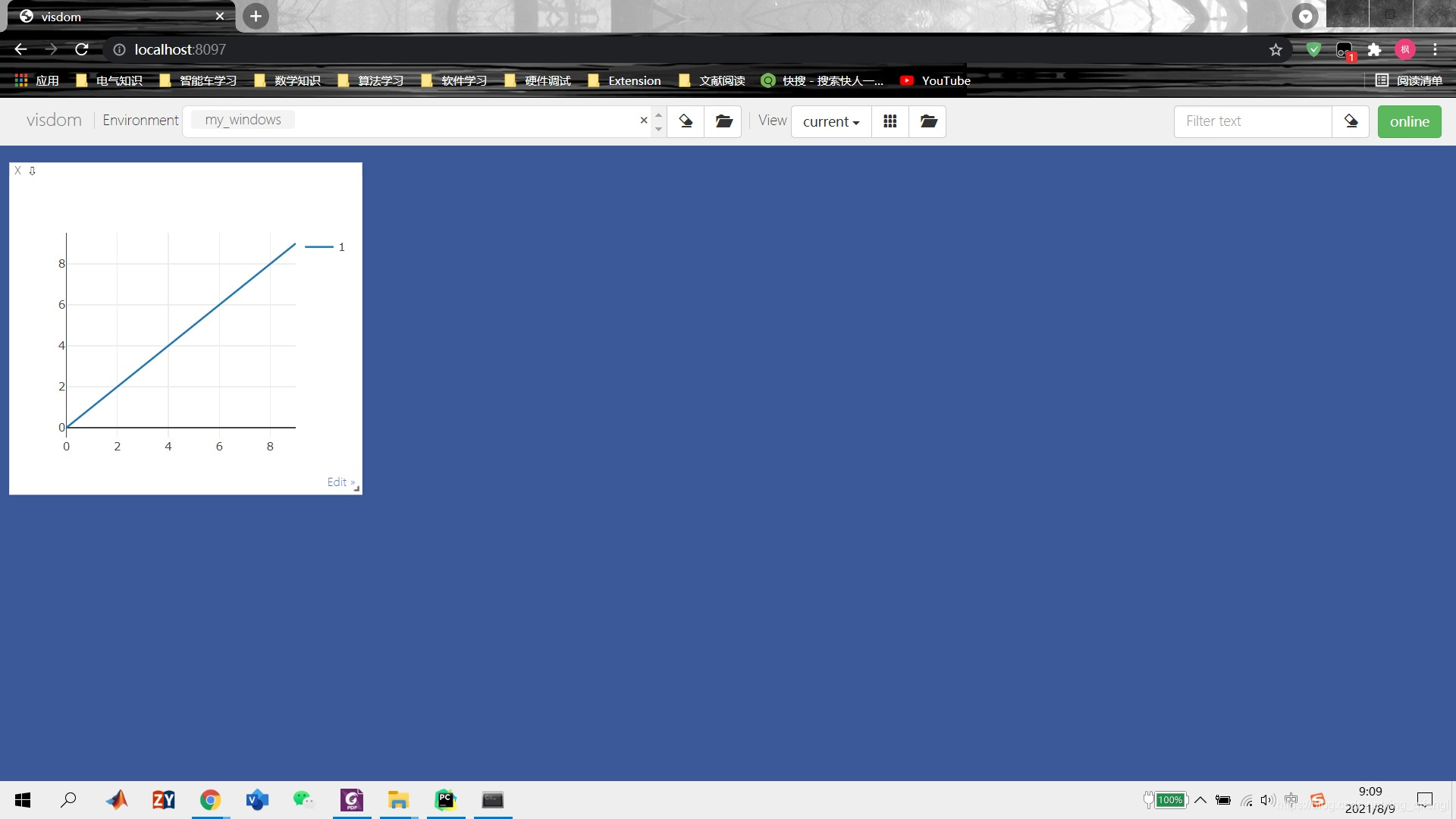This screenshot has height=819, width=1456.
Task: Click the pin/bookmark icon in browser toolbar
Action: (x=1277, y=49)
